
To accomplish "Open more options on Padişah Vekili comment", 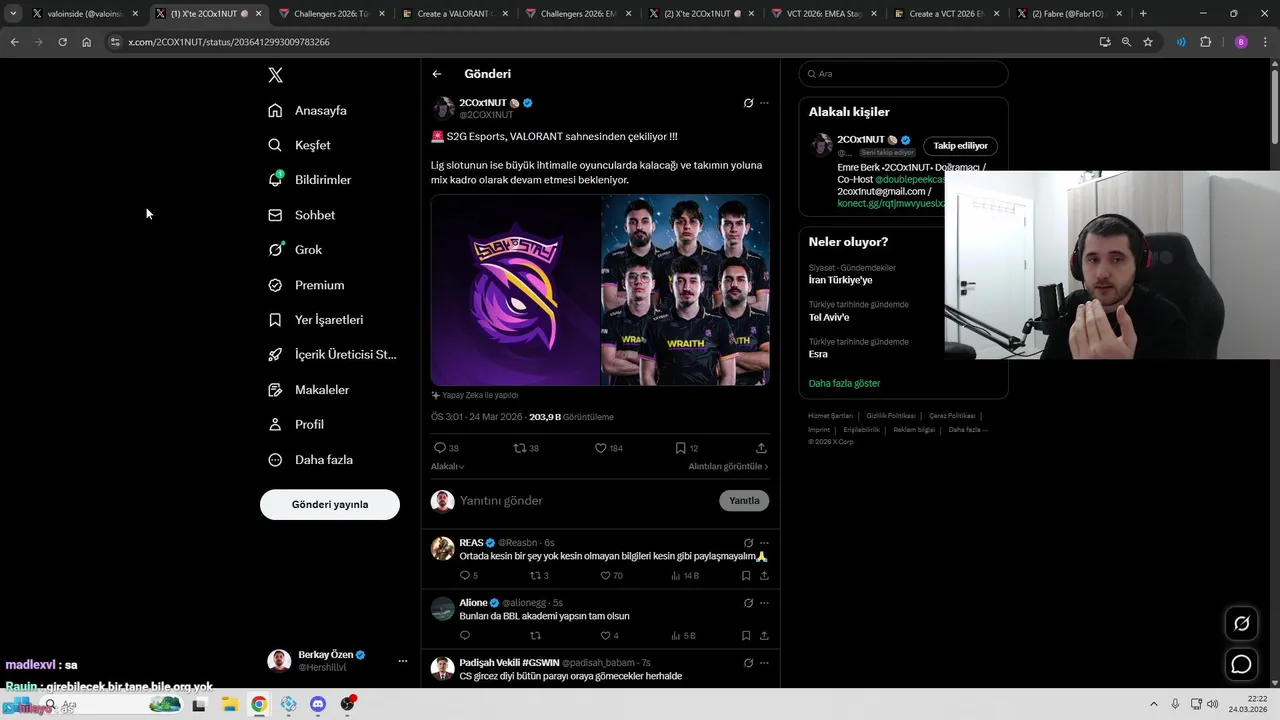I will (764, 663).
